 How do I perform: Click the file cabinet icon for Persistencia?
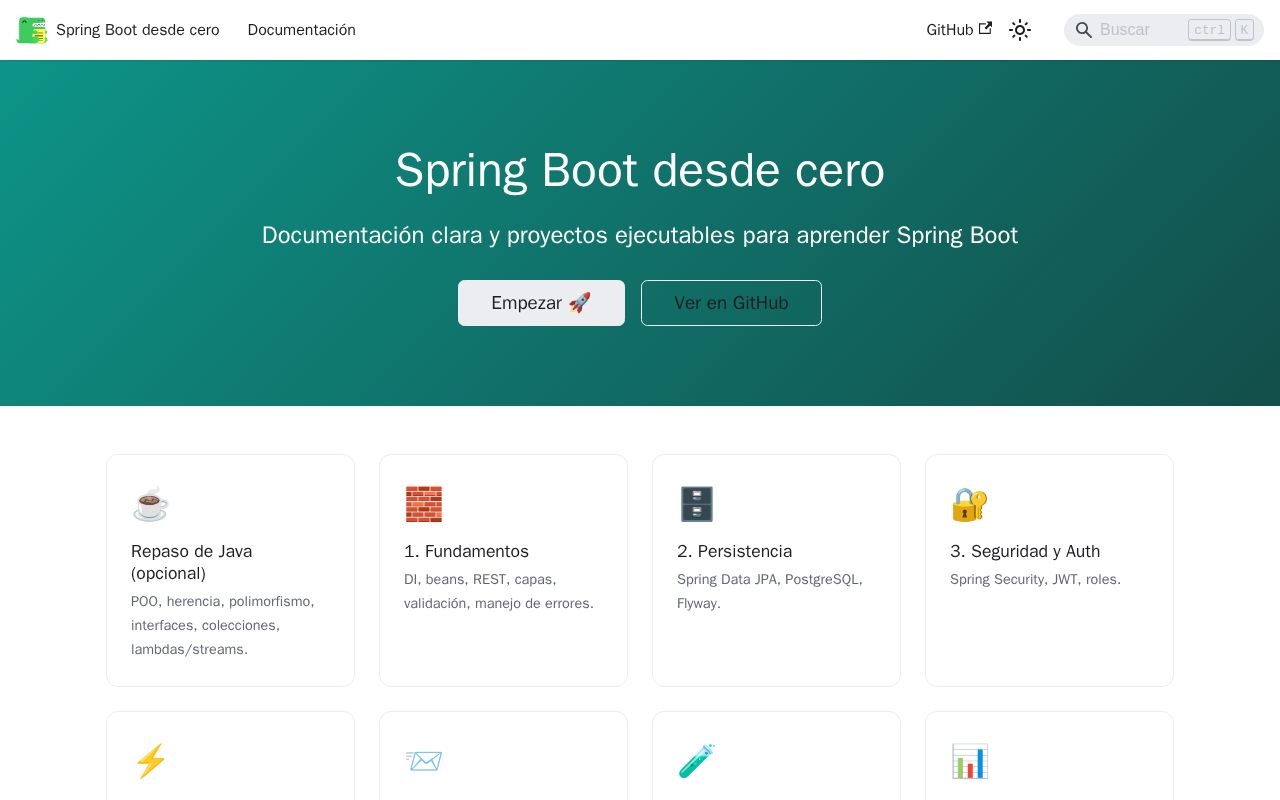[696, 504]
